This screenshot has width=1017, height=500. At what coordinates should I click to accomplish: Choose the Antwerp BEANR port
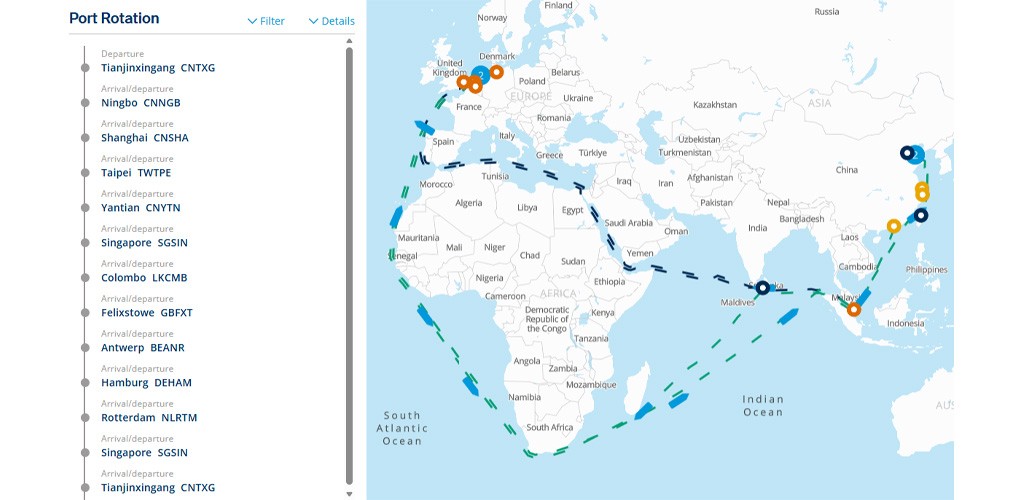click(x=143, y=348)
